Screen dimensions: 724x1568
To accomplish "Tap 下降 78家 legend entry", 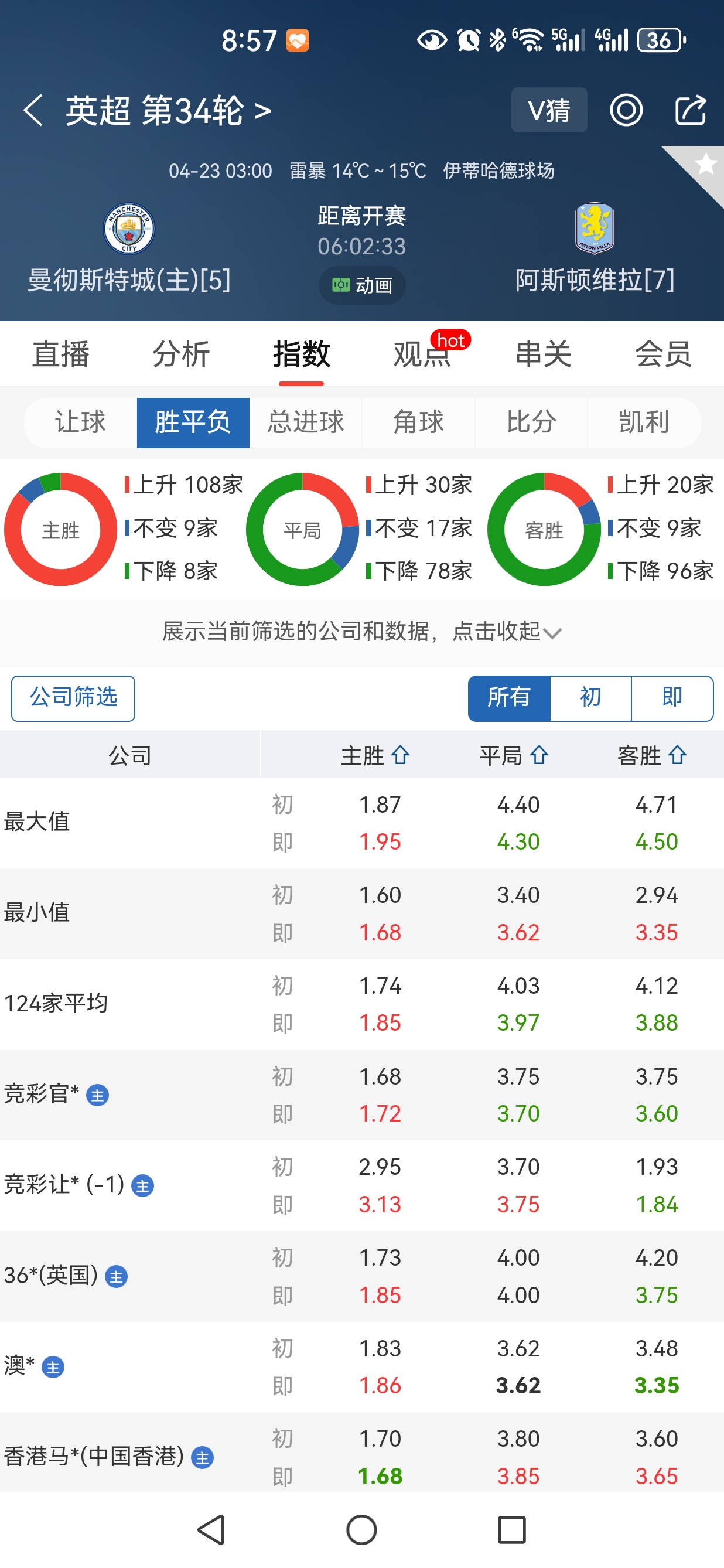I will tap(419, 571).
